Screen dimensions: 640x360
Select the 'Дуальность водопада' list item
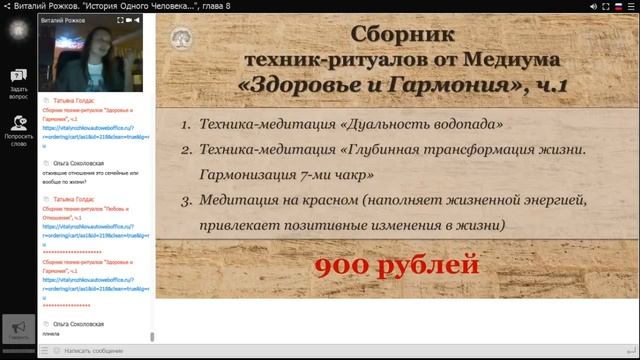(x=342, y=124)
